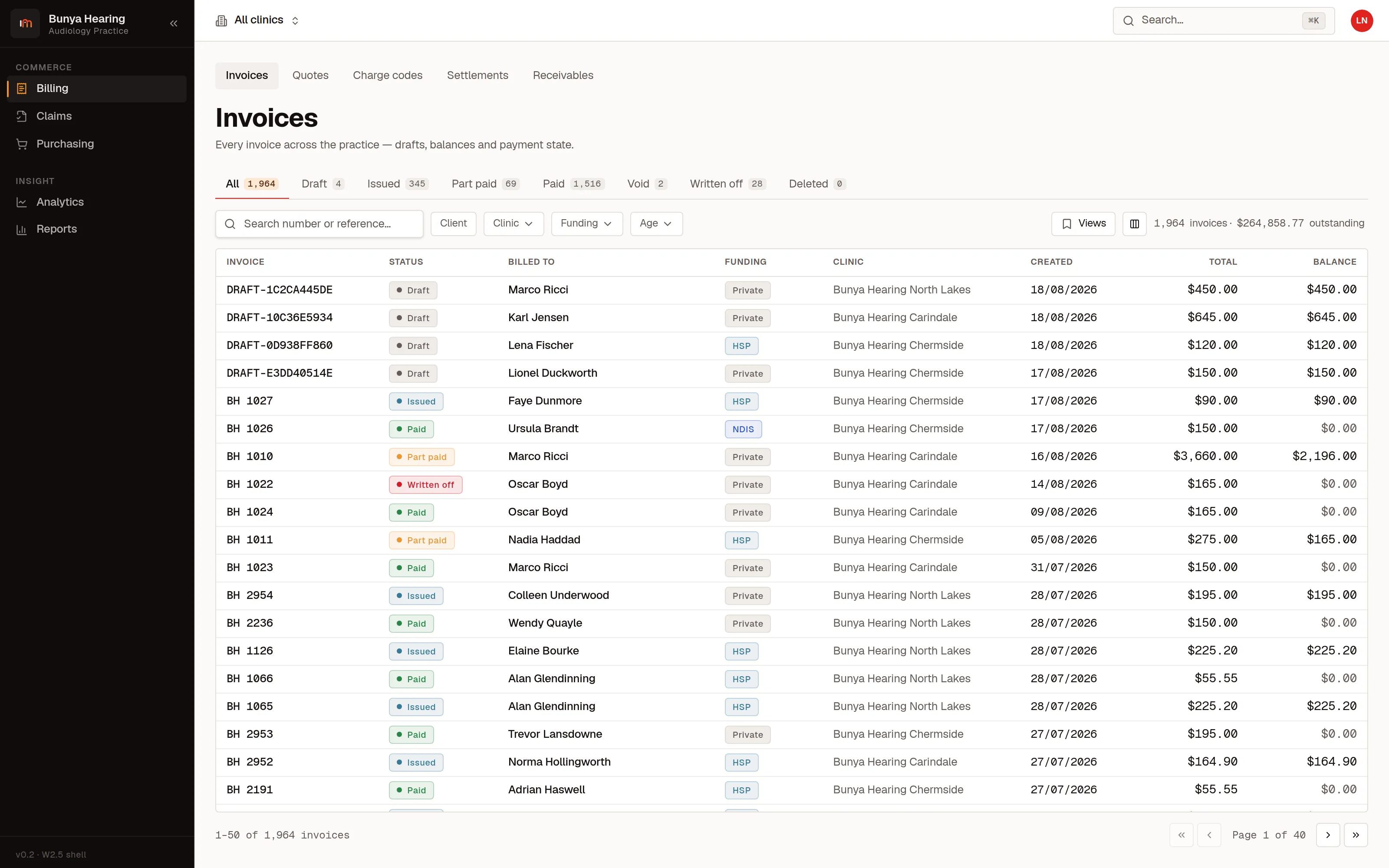
Task: Switch to the Charge codes tab
Action: tap(388, 76)
